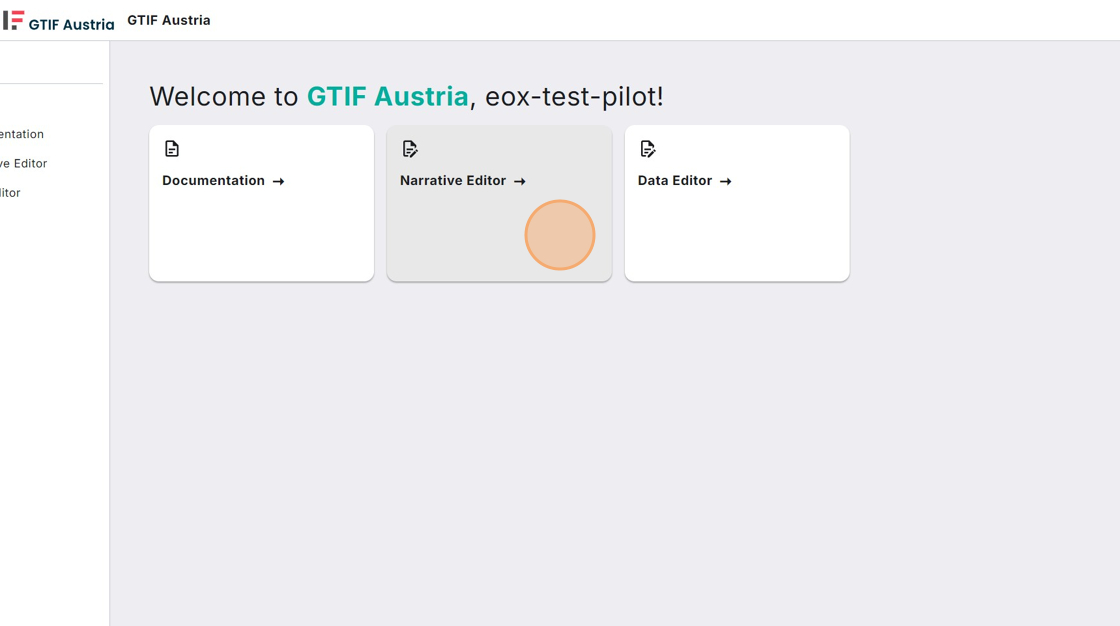Click empty area of the Documentation card
This screenshot has height=626, width=1120.
coord(261,240)
